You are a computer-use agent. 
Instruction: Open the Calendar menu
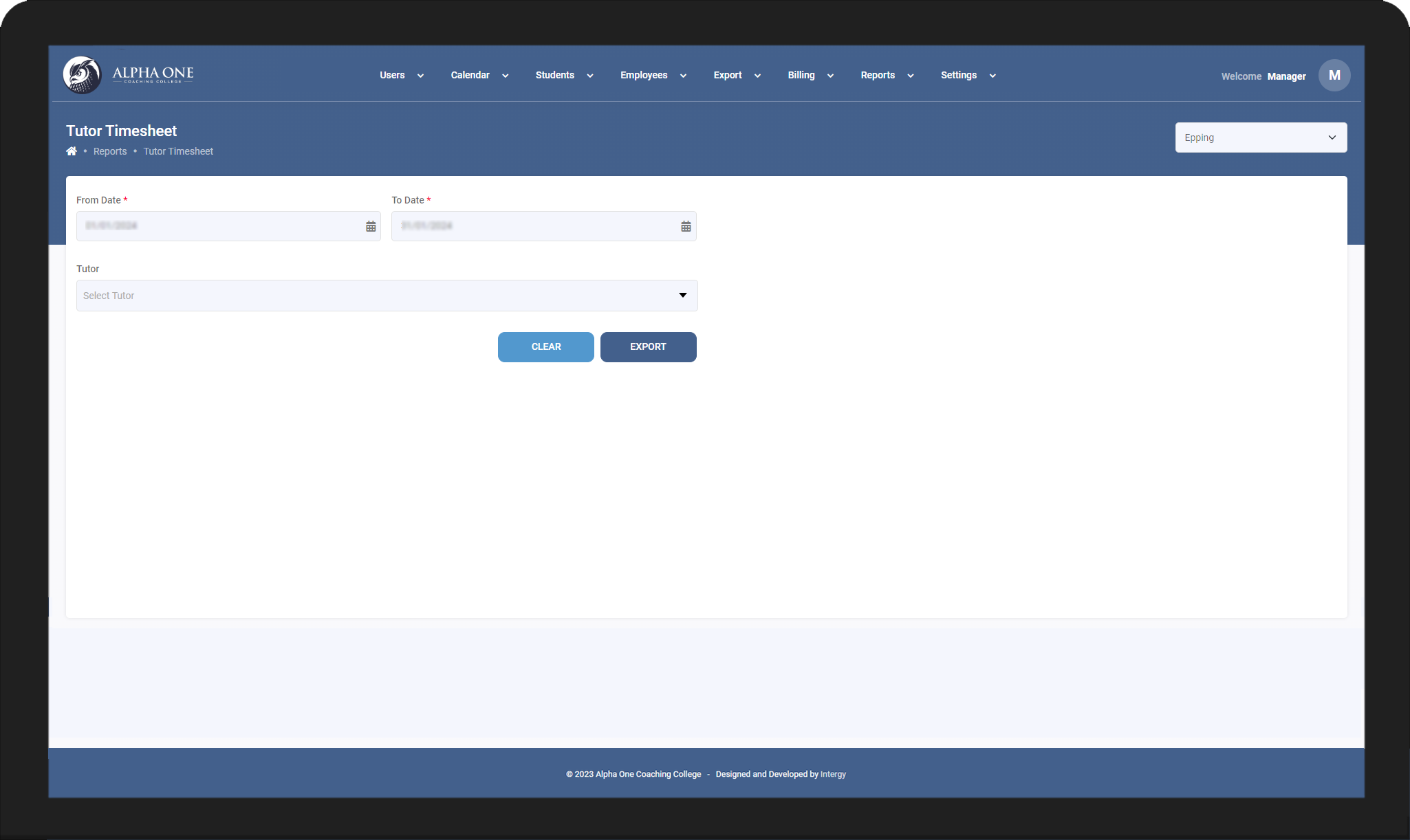[x=470, y=75]
